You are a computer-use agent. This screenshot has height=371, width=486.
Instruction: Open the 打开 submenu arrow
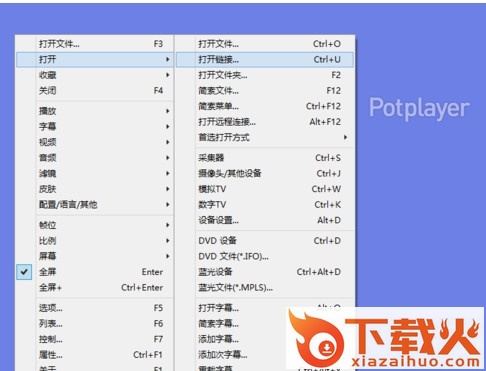coord(168,60)
